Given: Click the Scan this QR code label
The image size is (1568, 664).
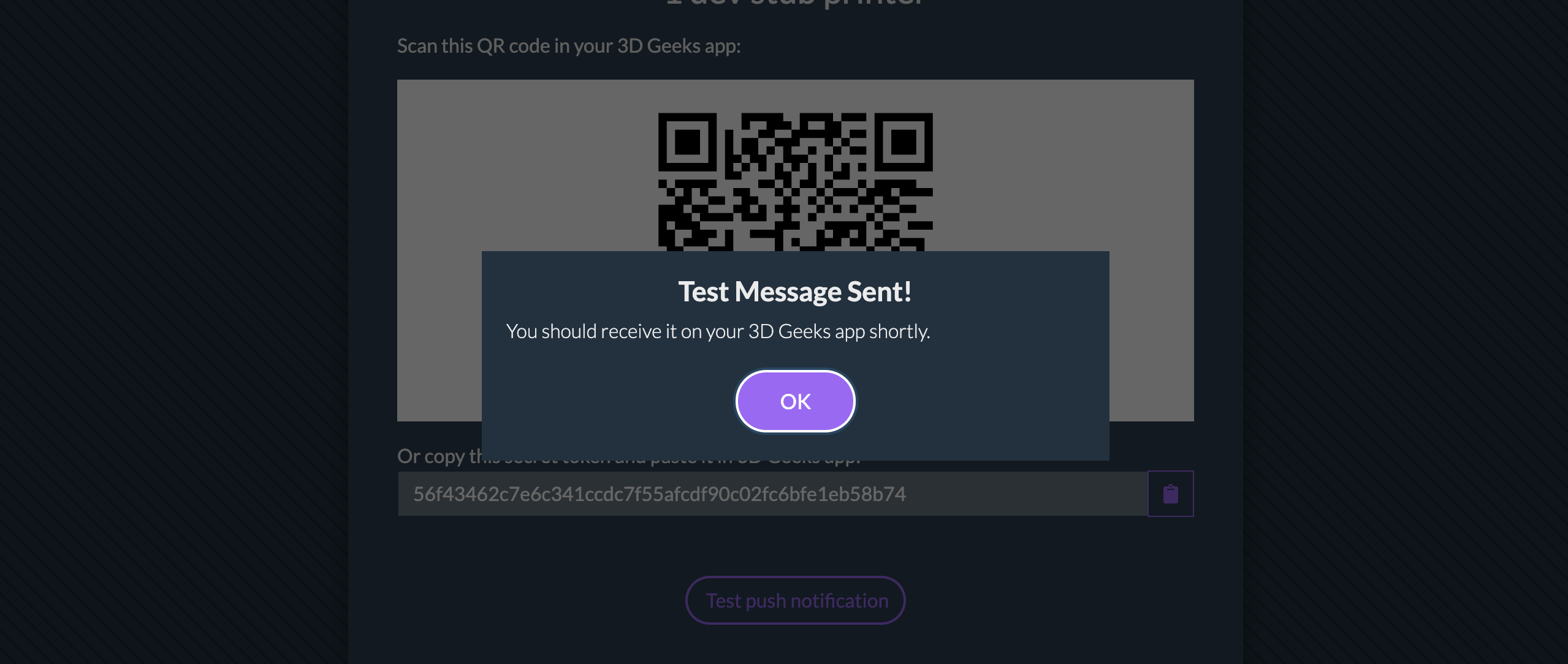Looking at the screenshot, I should tap(569, 46).
